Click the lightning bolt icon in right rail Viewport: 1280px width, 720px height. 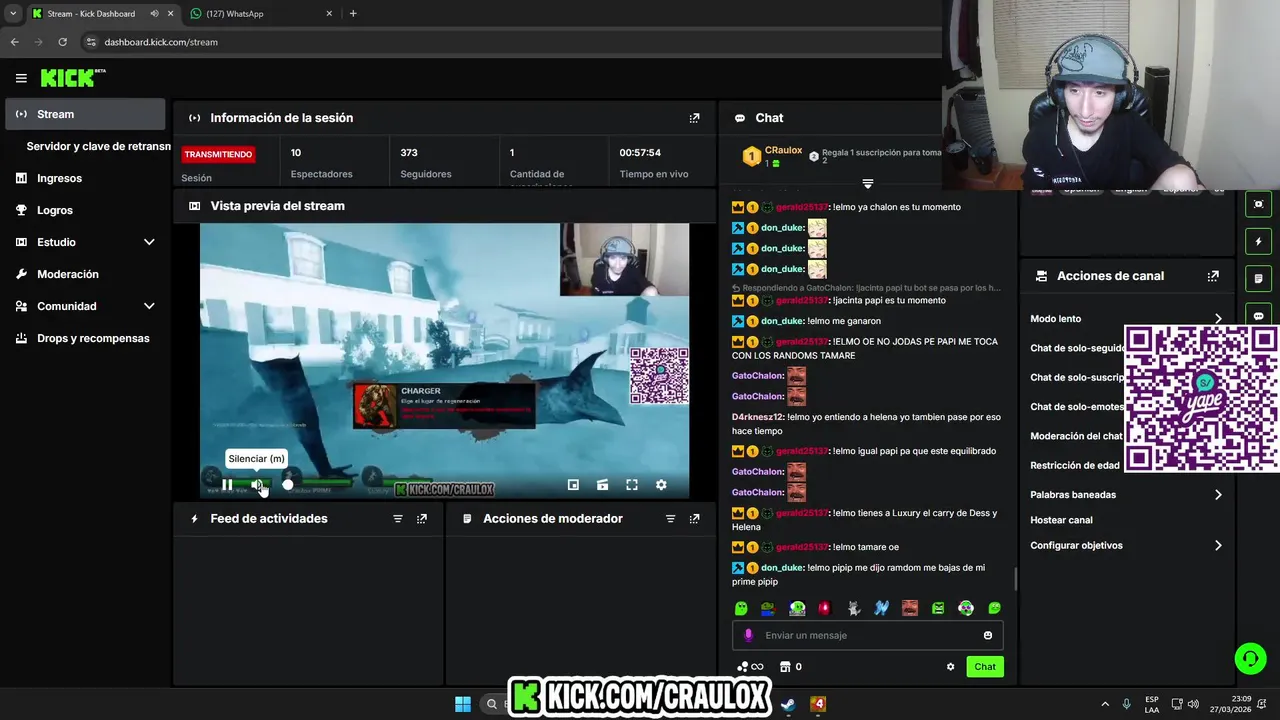tap(1258, 241)
